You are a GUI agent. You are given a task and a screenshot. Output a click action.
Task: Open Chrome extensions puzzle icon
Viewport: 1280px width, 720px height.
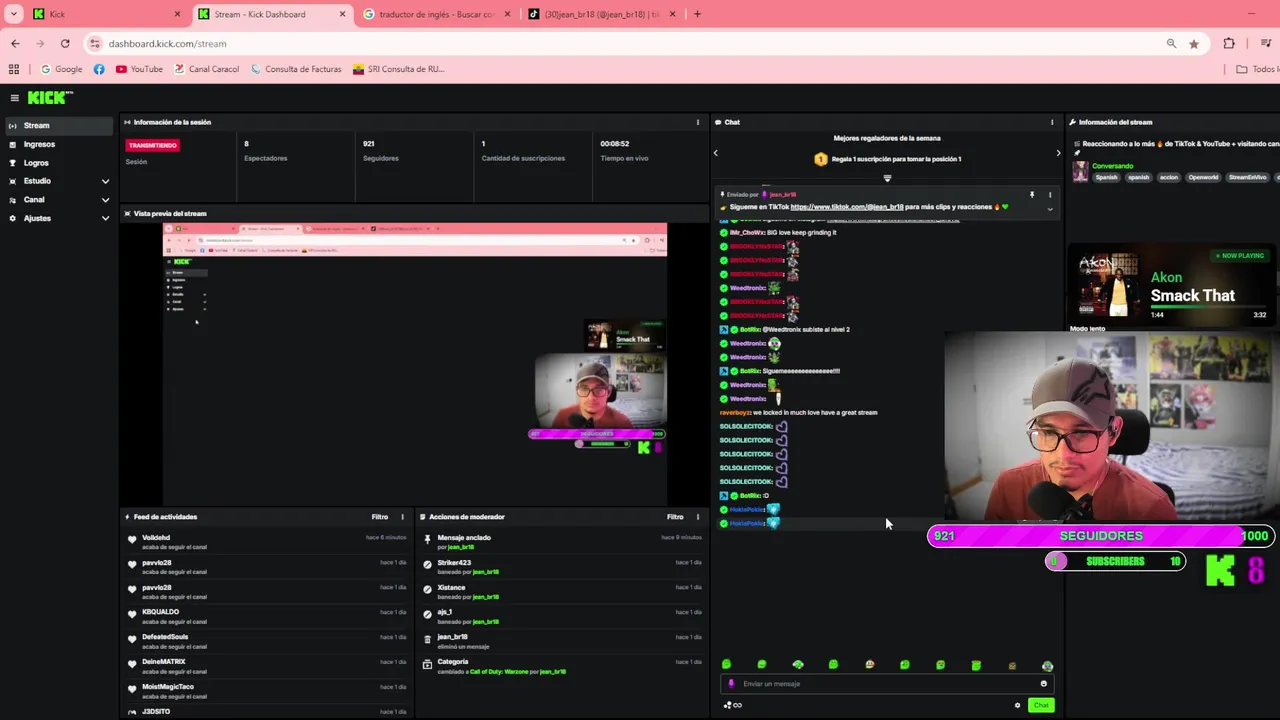[x=1229, y=44]
